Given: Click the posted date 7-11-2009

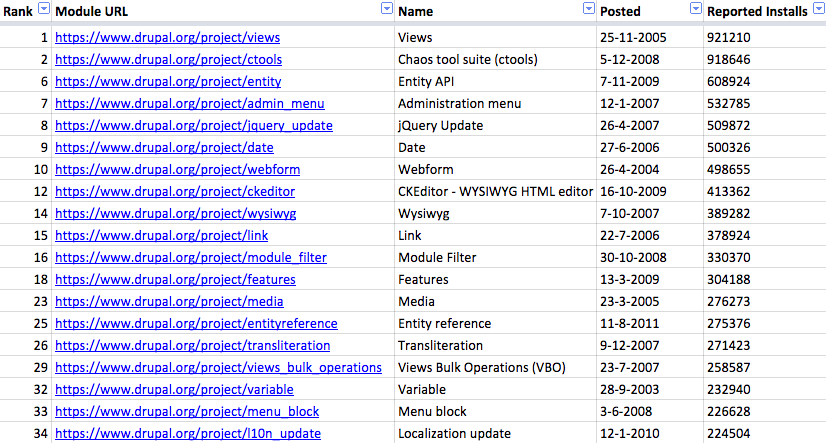Looking at the screenshot, I should pyautogui.click(x=650, y=82).
